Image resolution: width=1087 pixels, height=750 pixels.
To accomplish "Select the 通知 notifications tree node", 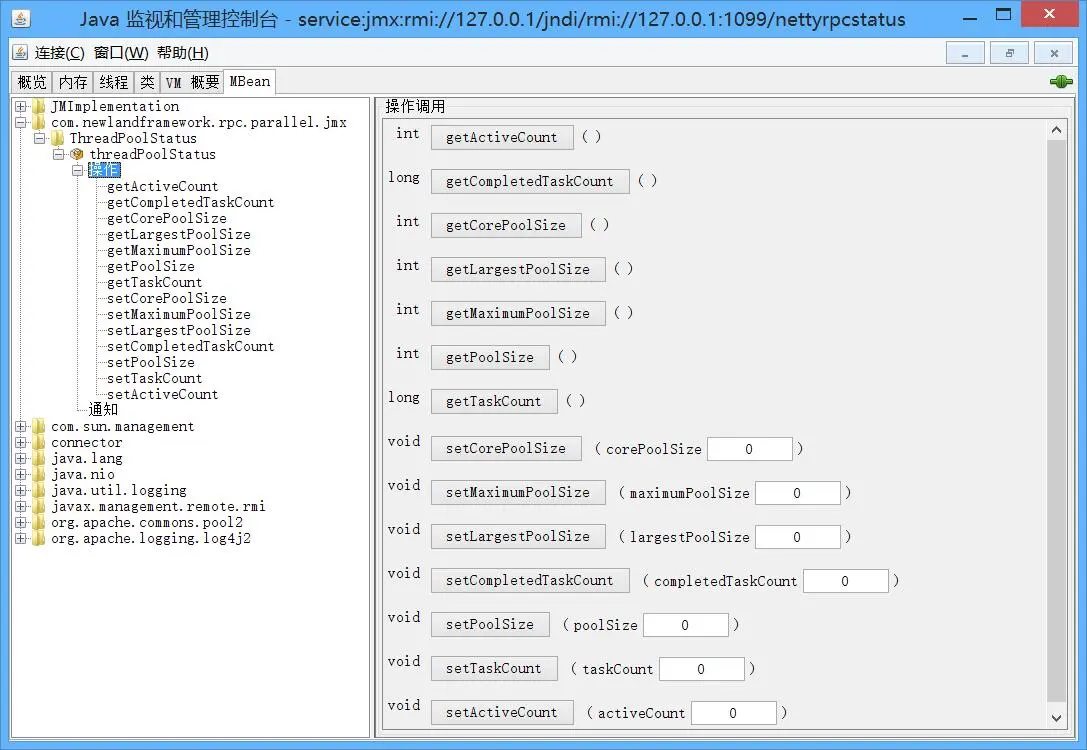I will (x=103, y=409).
